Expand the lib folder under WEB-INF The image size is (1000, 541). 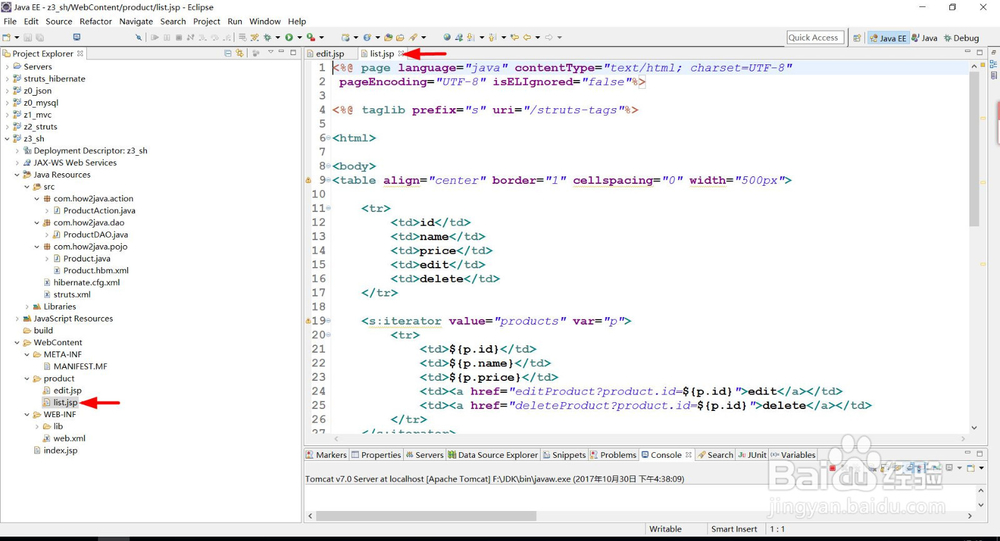tap(37, 427)
